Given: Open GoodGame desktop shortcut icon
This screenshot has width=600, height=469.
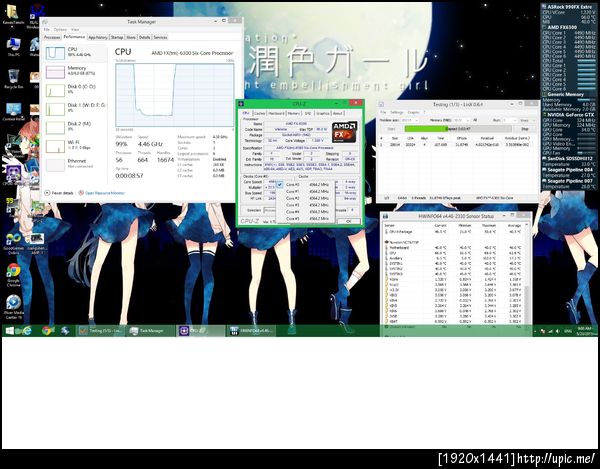Looking at the screenshot, I should [x=13, y=242].
